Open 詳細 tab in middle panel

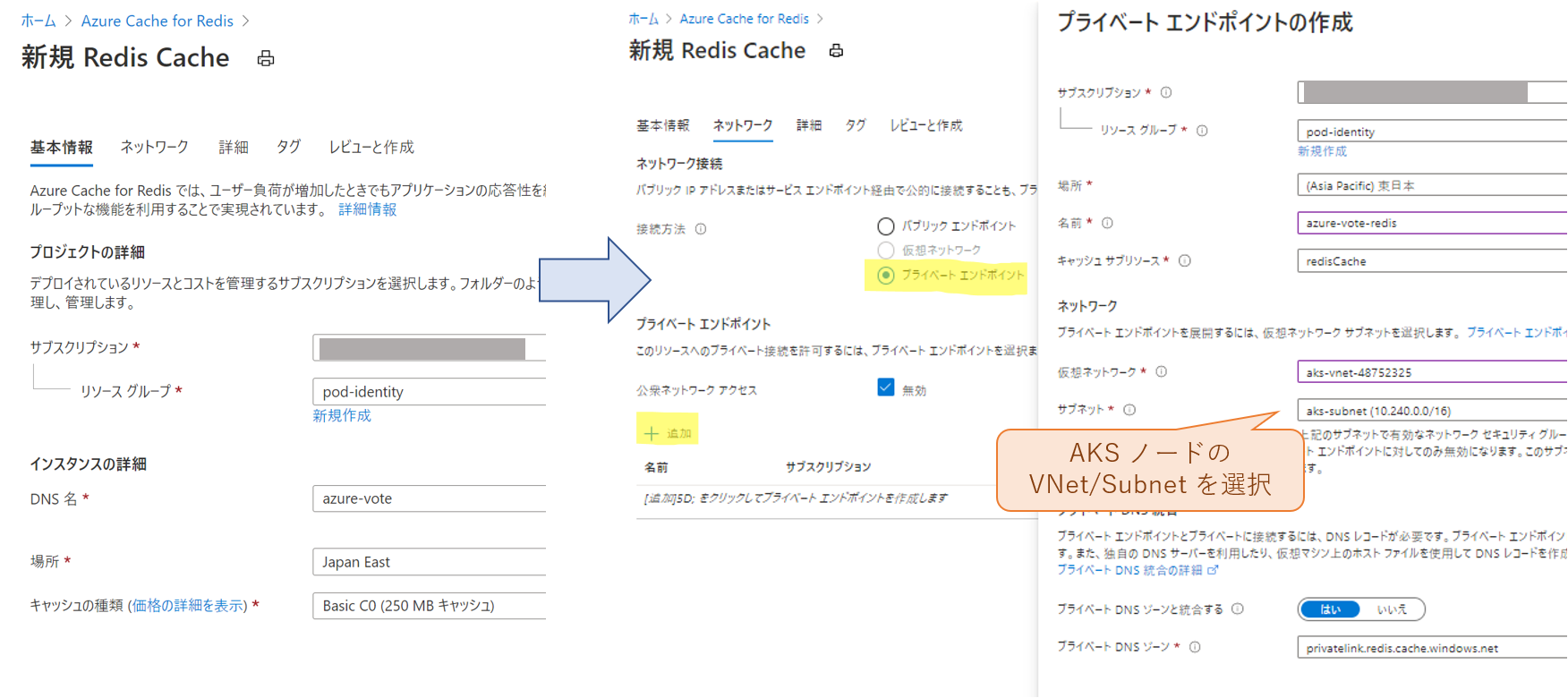(809, 125)
